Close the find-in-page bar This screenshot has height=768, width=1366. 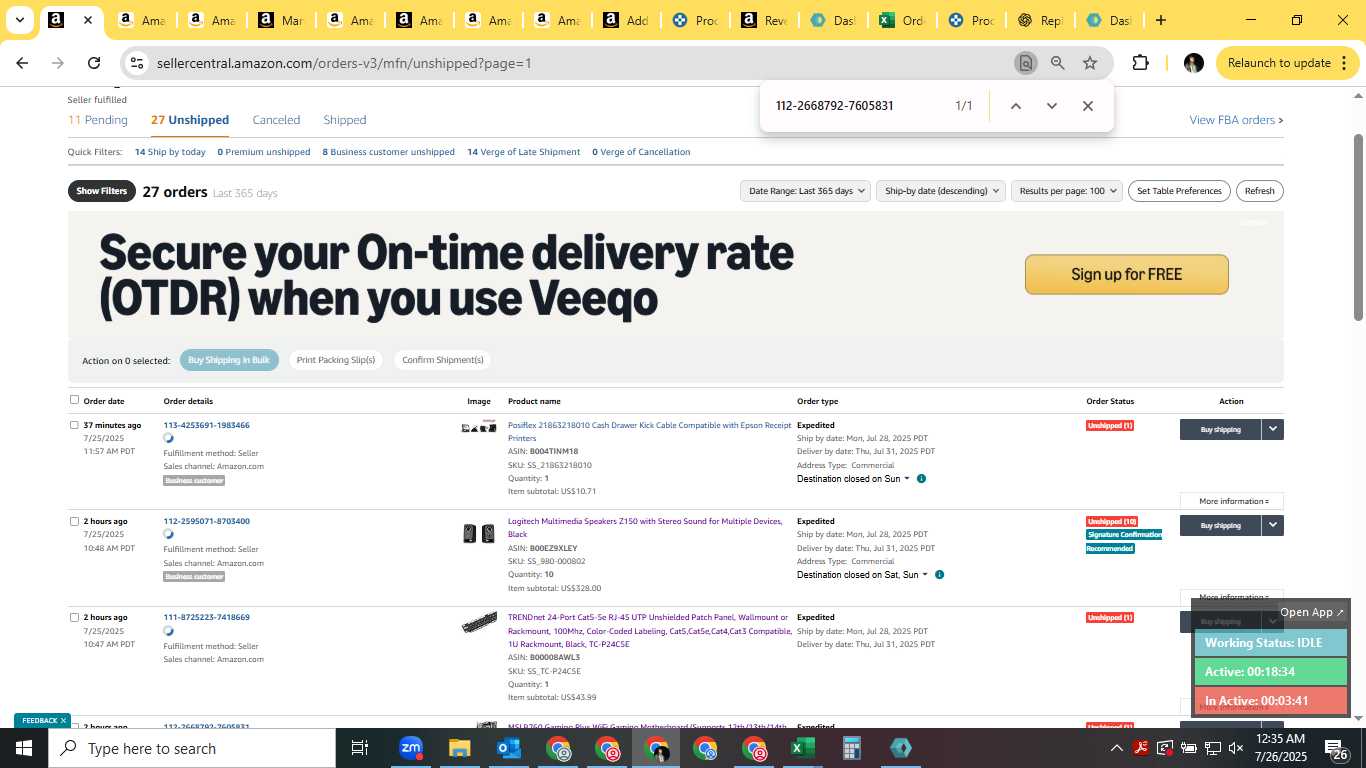[x=1088, y=106]
